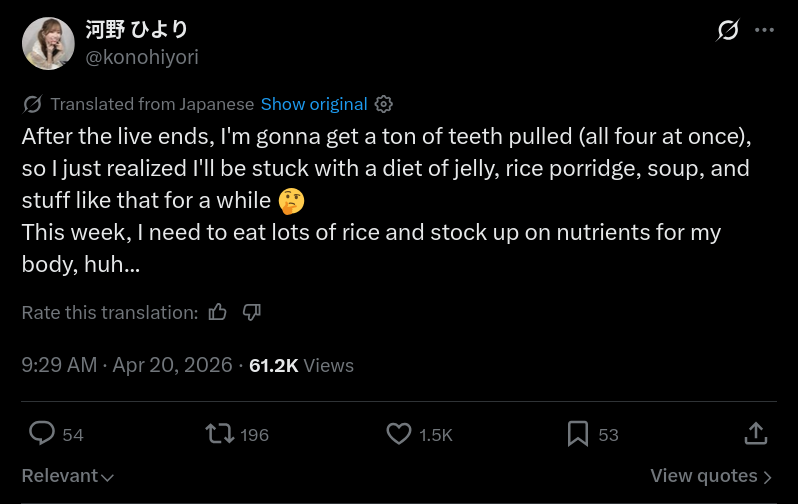
Task: Click the share upload icon
Action: click(x=756, y=433)
